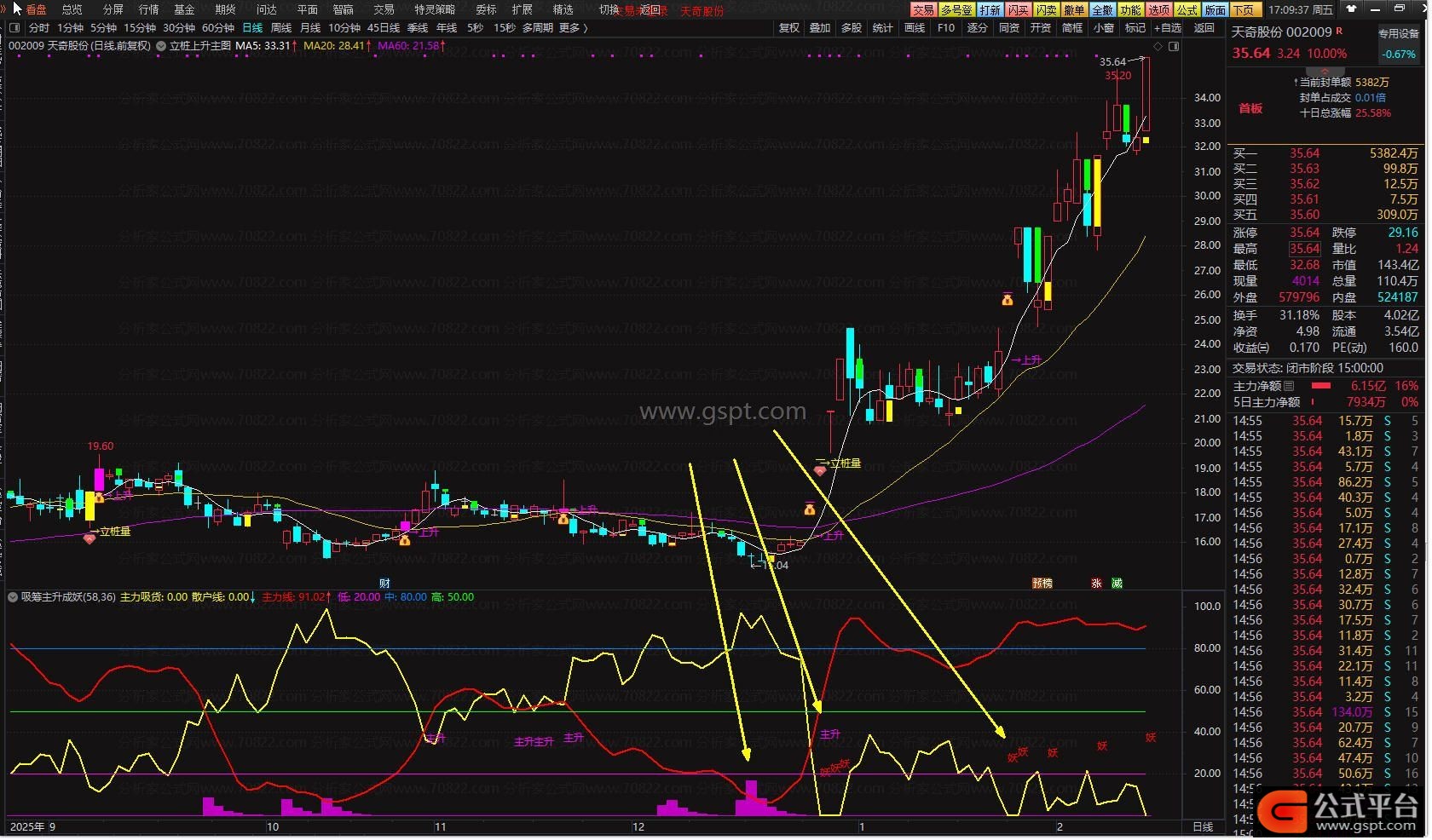Screen dimensions: 1432x840
Task: Click the cyan 打新 color button
Action: tap(990, 9)
